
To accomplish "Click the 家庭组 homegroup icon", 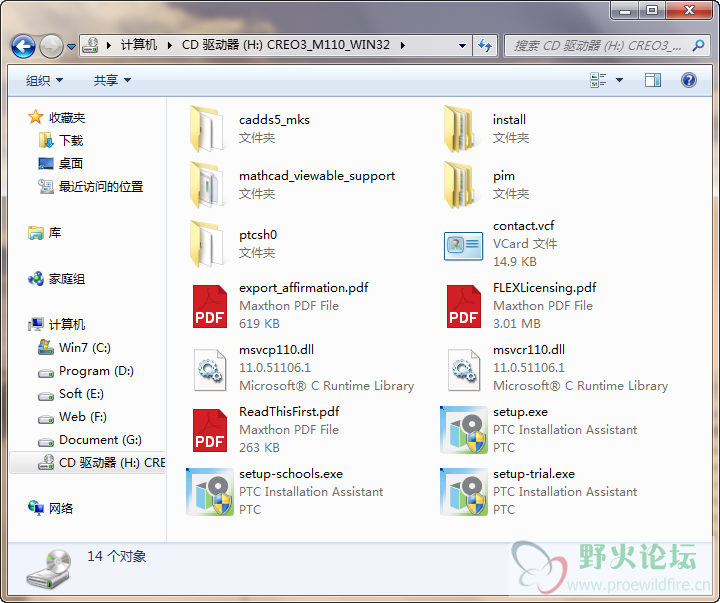I will pos(36,278).
